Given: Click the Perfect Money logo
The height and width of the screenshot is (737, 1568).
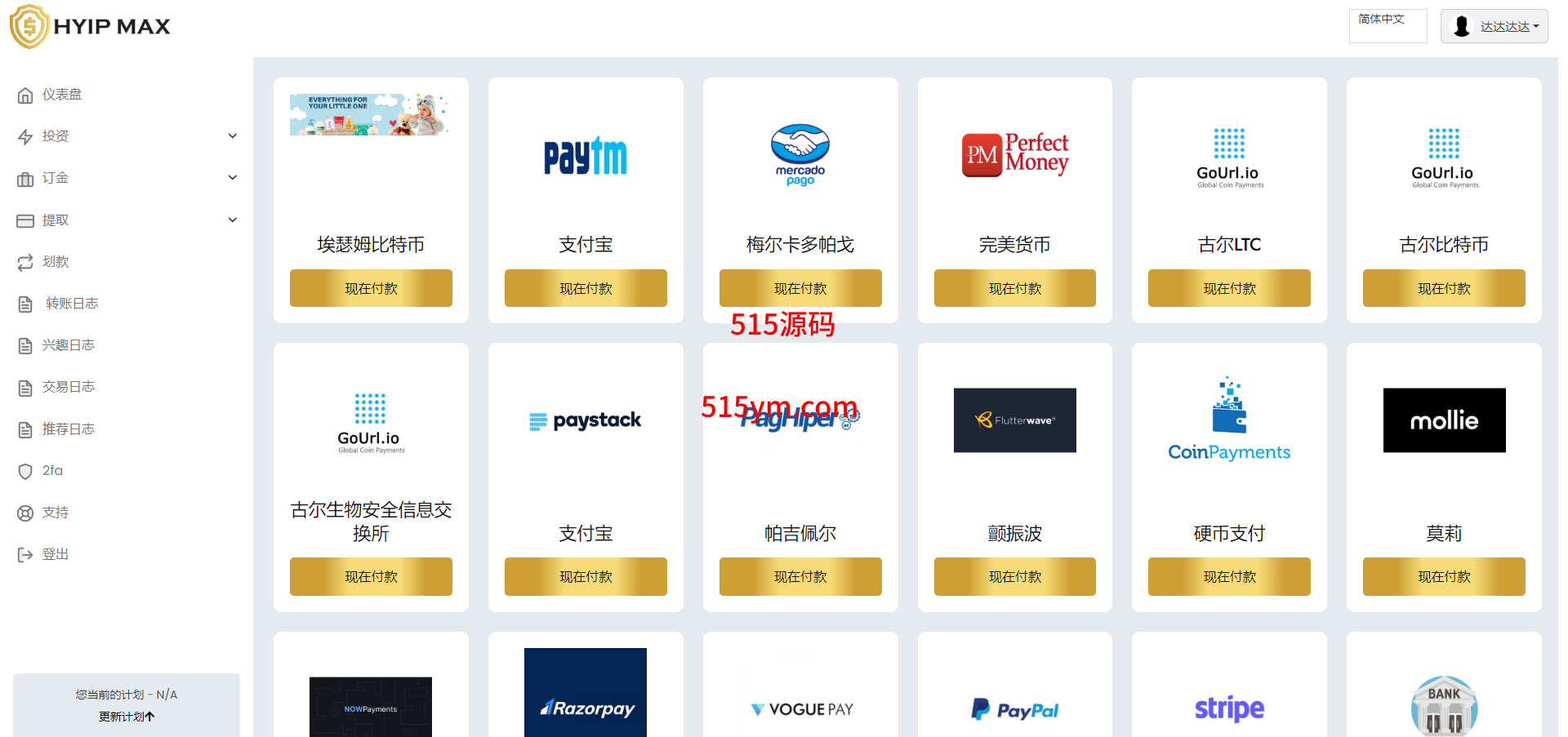Looking at the screenshot, I should pyautogui.click(x=1015, y=154).
